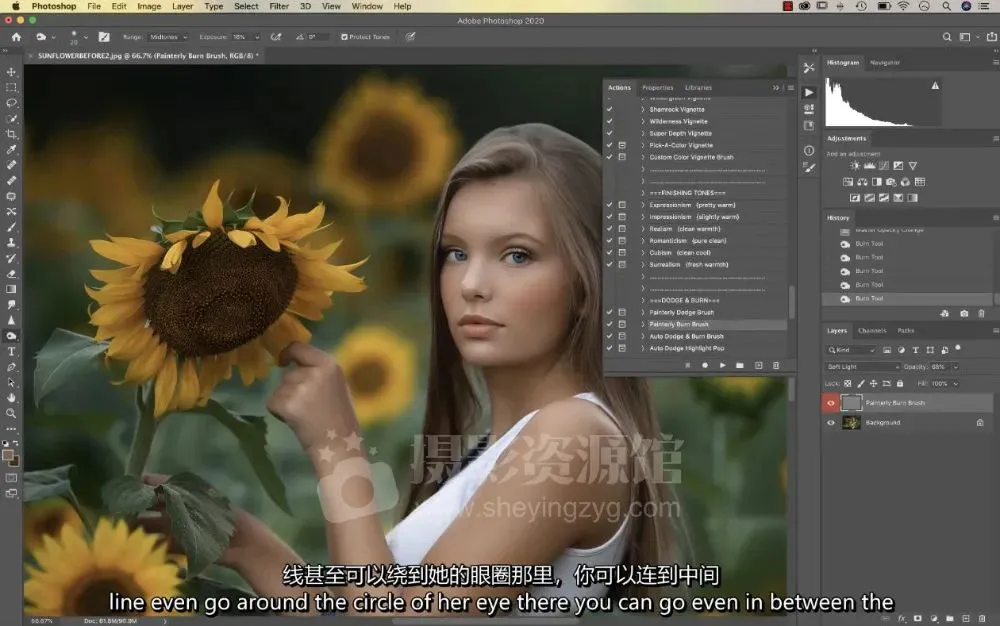The width and height of the screenshot is (1000, 626).
Task: Open the Wi-Fi status menu
Action: click(x=903, y=6)
